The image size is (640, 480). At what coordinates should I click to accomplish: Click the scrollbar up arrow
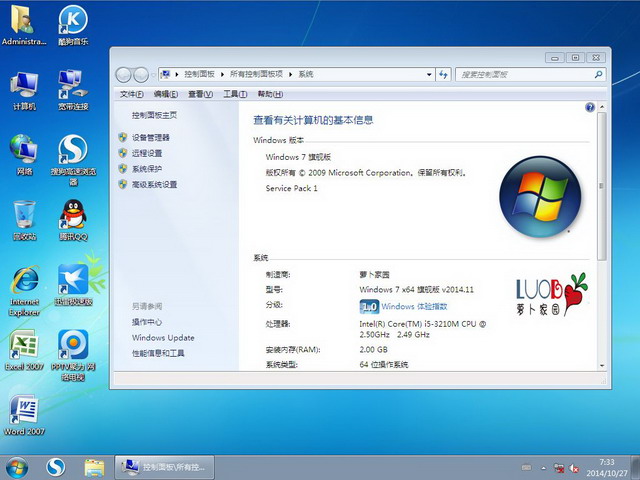pos(602,107)
